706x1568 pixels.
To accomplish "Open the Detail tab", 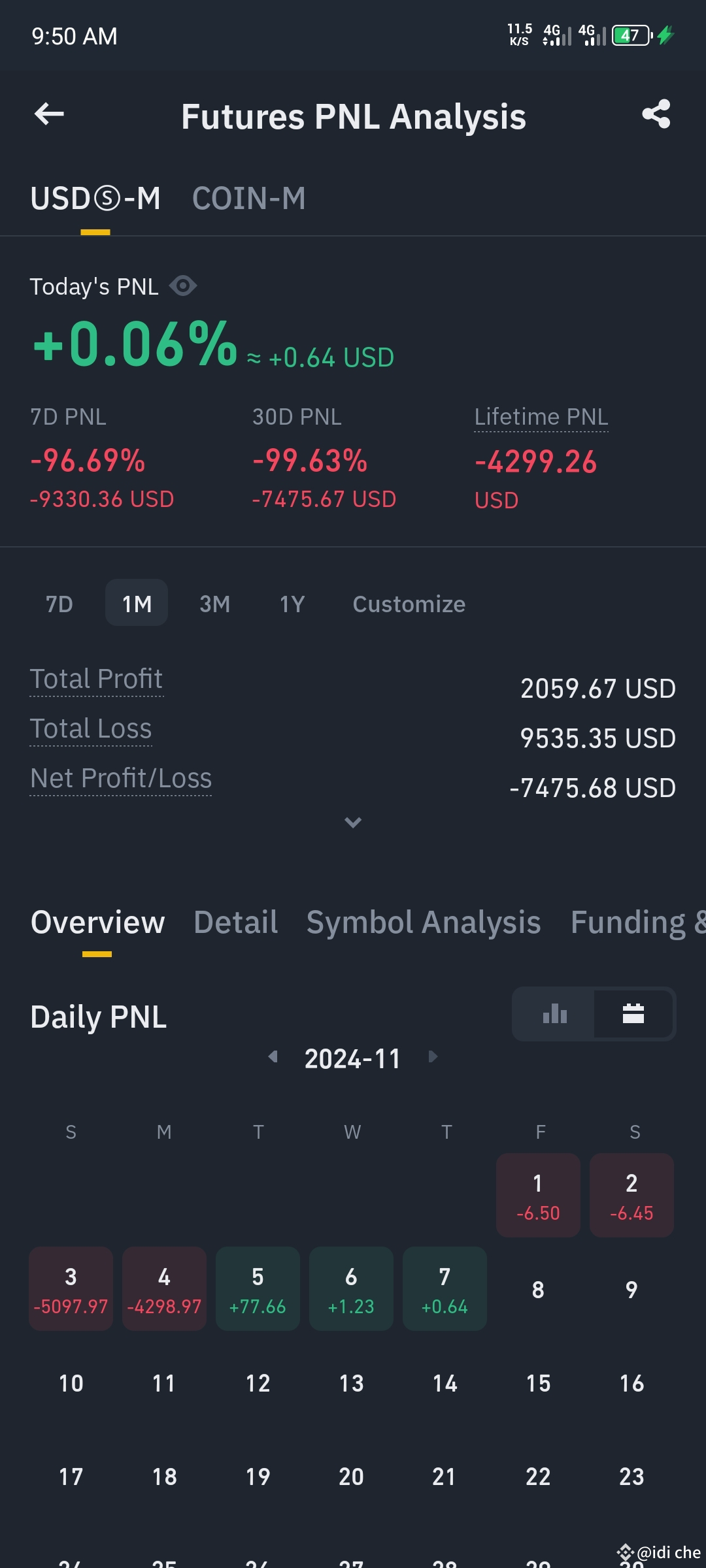I will (236, 923).
